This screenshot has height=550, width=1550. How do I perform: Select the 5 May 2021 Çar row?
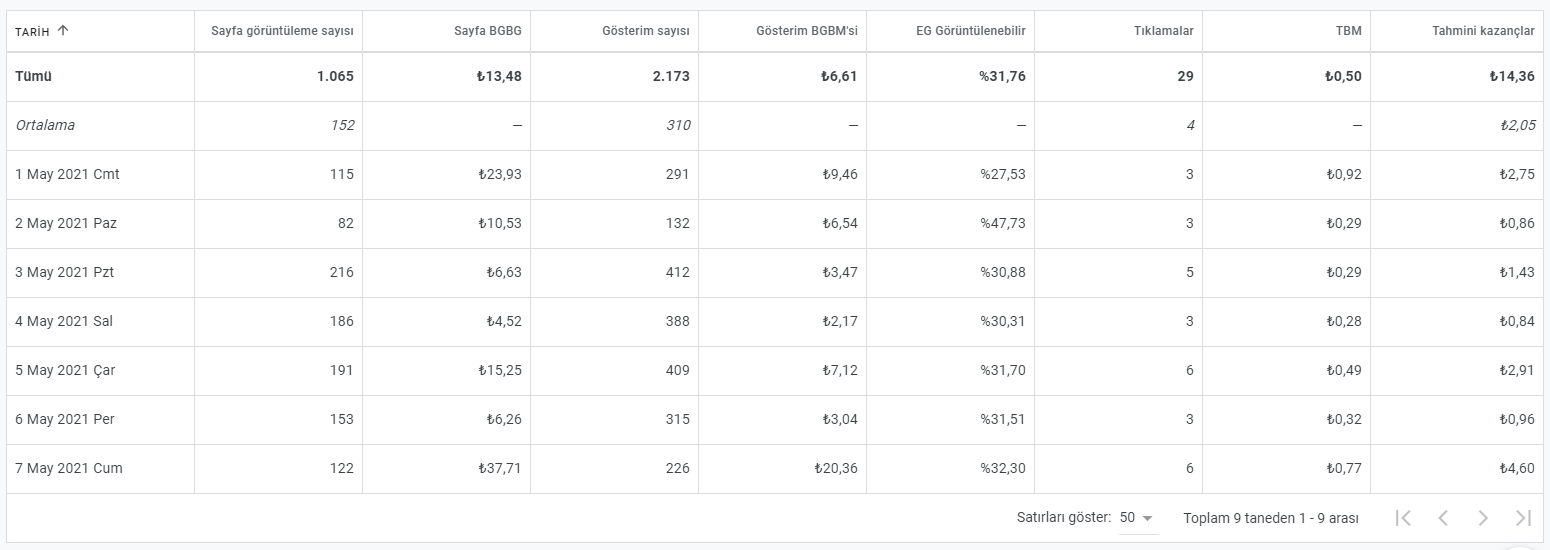(775, 370)
